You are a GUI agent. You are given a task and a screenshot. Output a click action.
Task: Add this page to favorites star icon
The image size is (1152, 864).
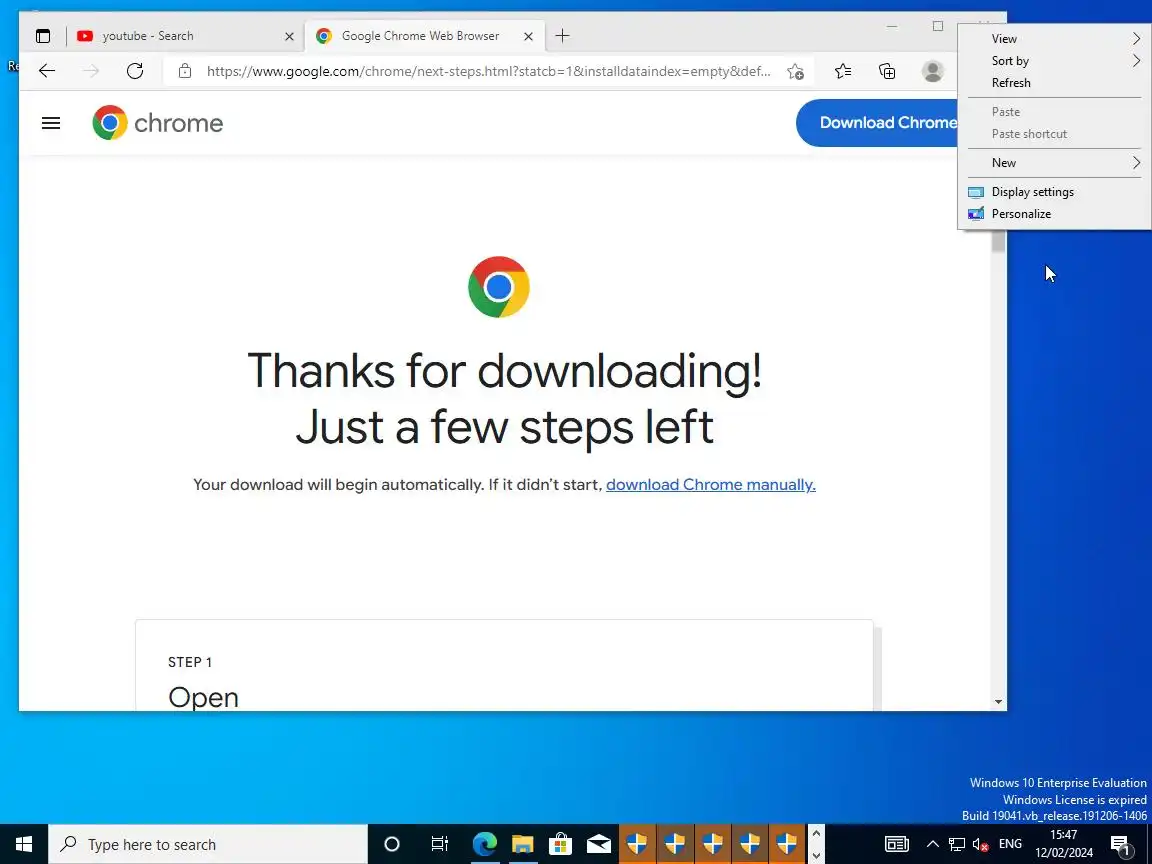click(x=795, y=71)
